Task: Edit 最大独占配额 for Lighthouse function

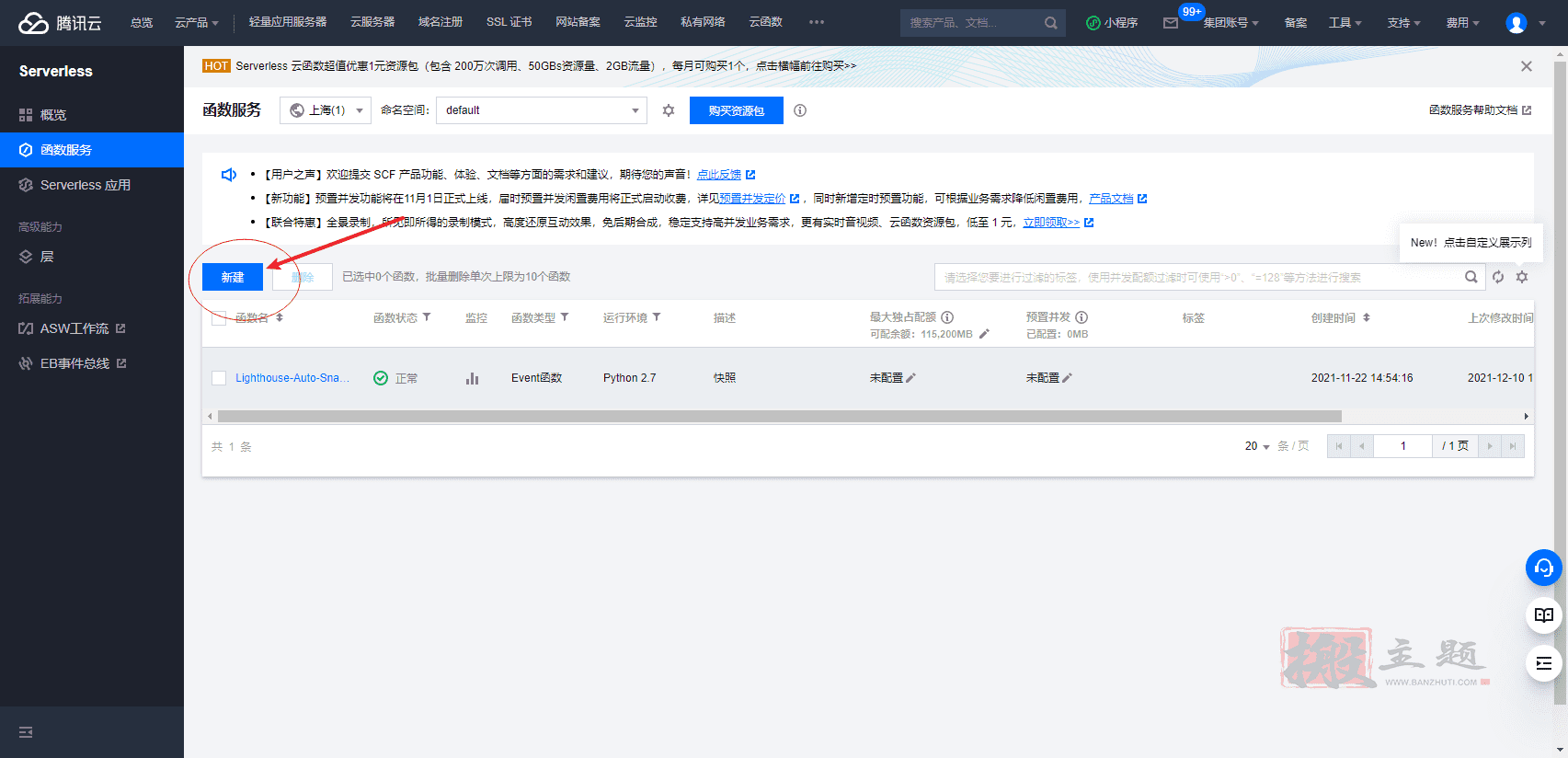Action: [x=910, y=378]
